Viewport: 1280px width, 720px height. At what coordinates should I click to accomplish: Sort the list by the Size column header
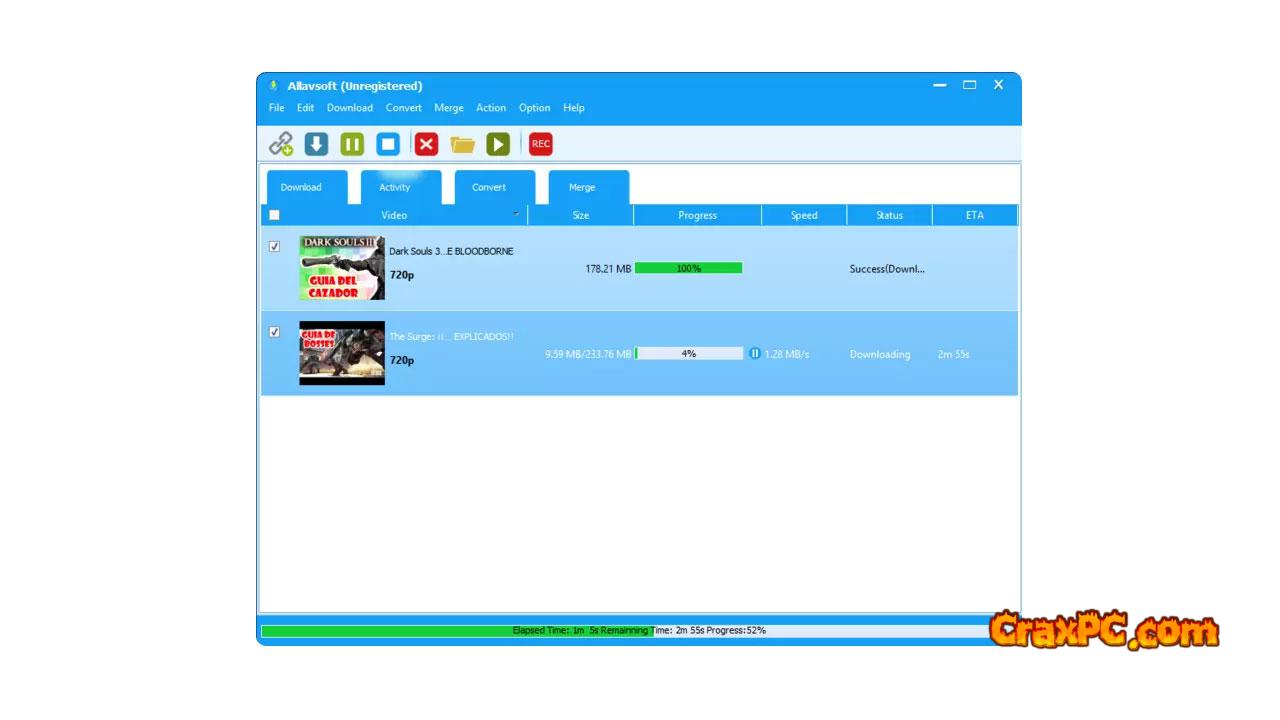(x=580, y=215)
